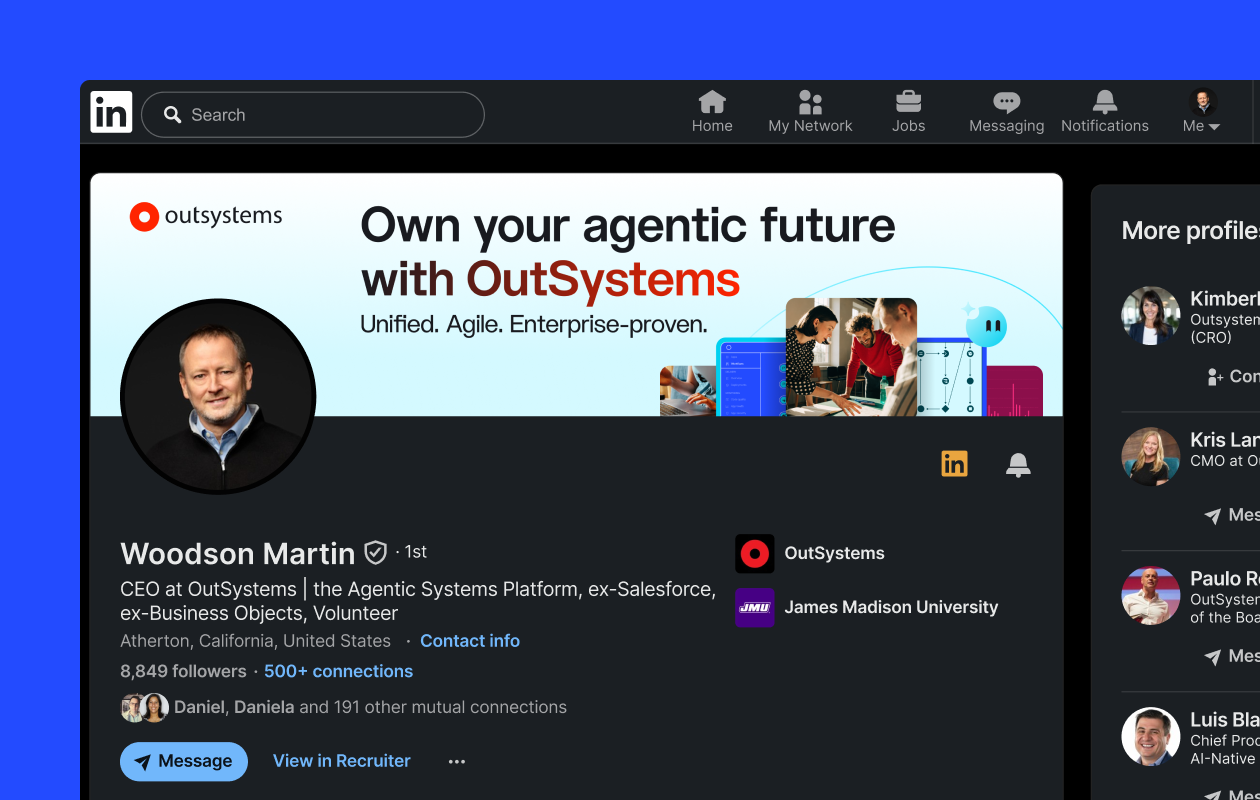Image resolution: width=1260 pixels, height=800 pixels.
Task: Open the three-dots More actions menu
Action: click(x=457, y=761)
